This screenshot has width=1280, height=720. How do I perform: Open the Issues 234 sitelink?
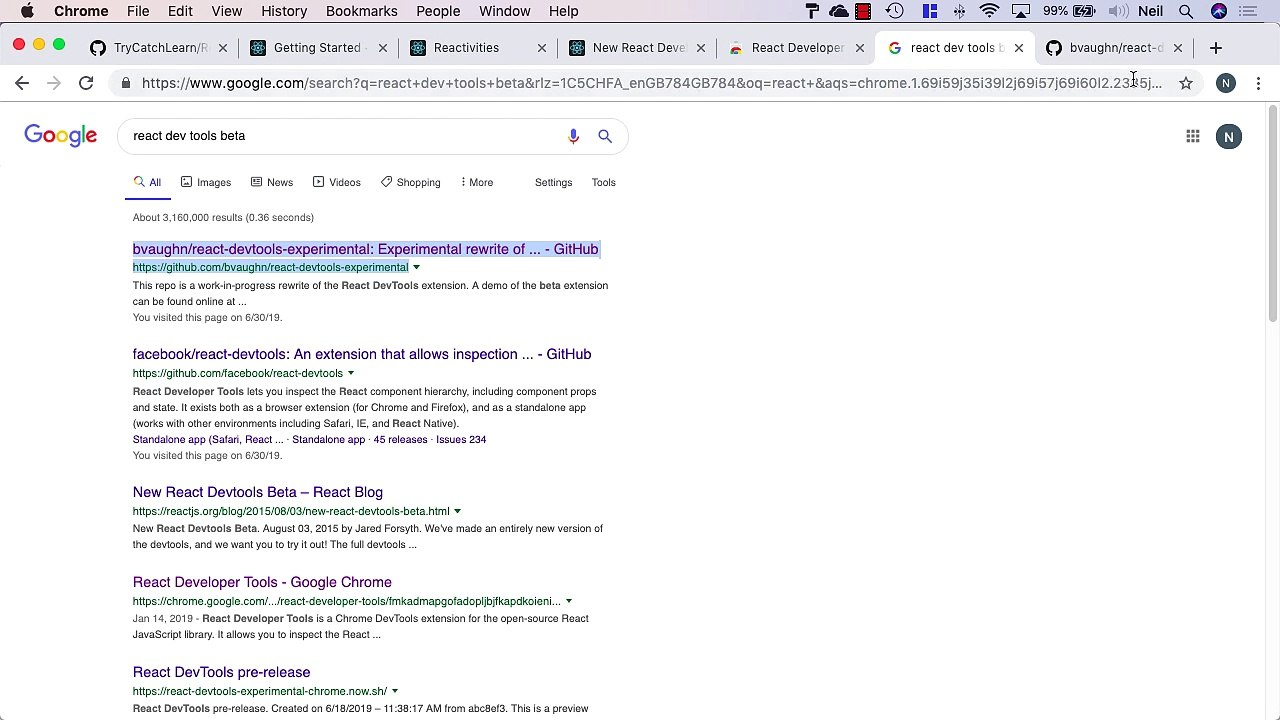tap(461, 440)
